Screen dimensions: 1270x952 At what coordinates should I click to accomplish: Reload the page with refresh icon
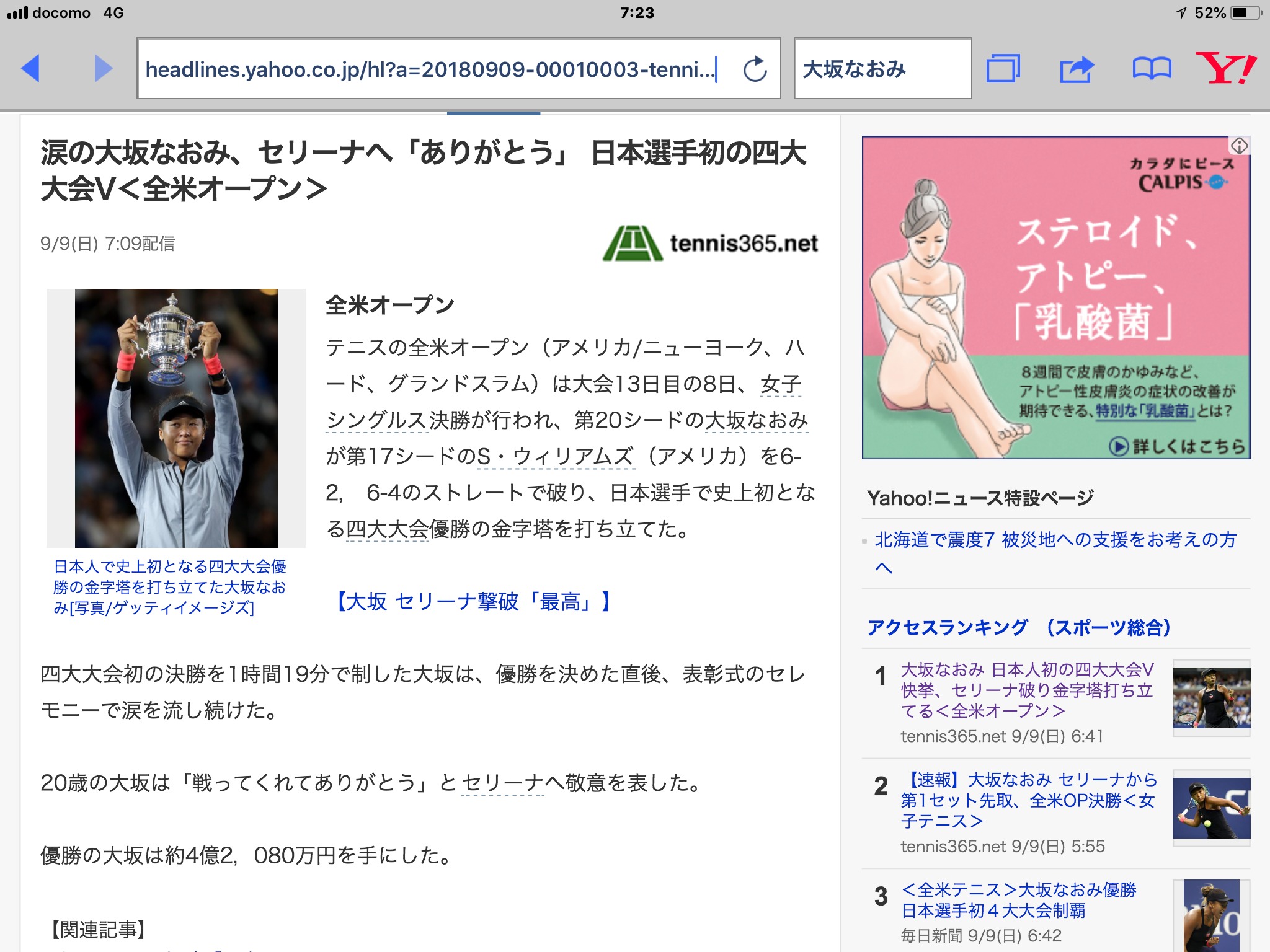pos(755,69)
